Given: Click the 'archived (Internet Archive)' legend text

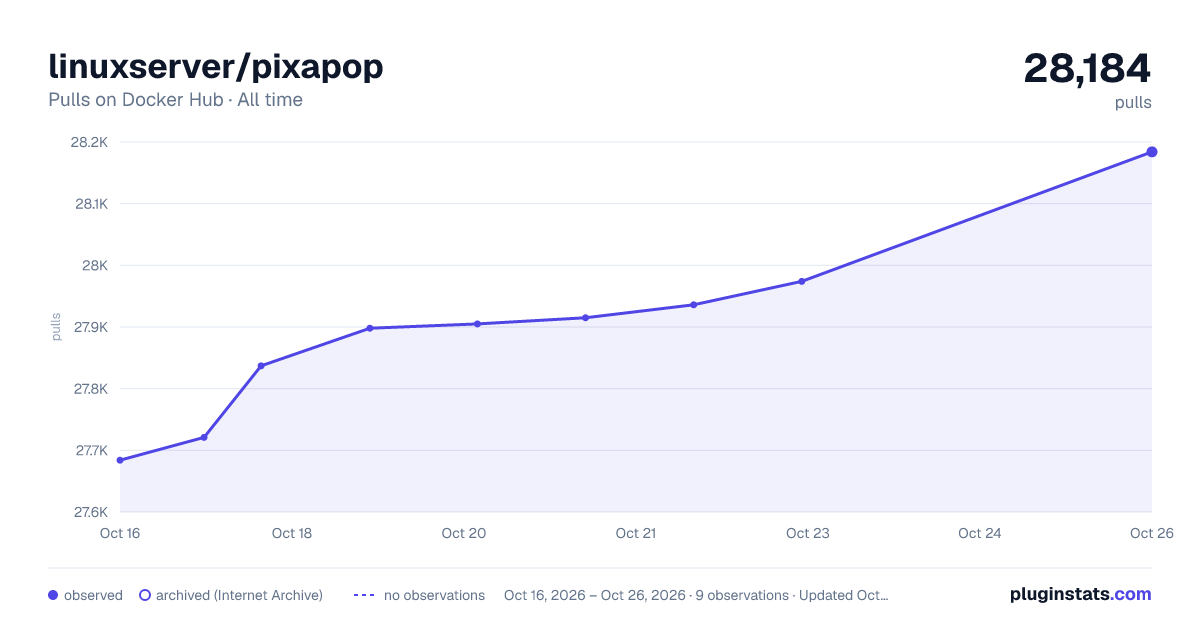Looking at the screenshot, I should [x=239, y=595].
